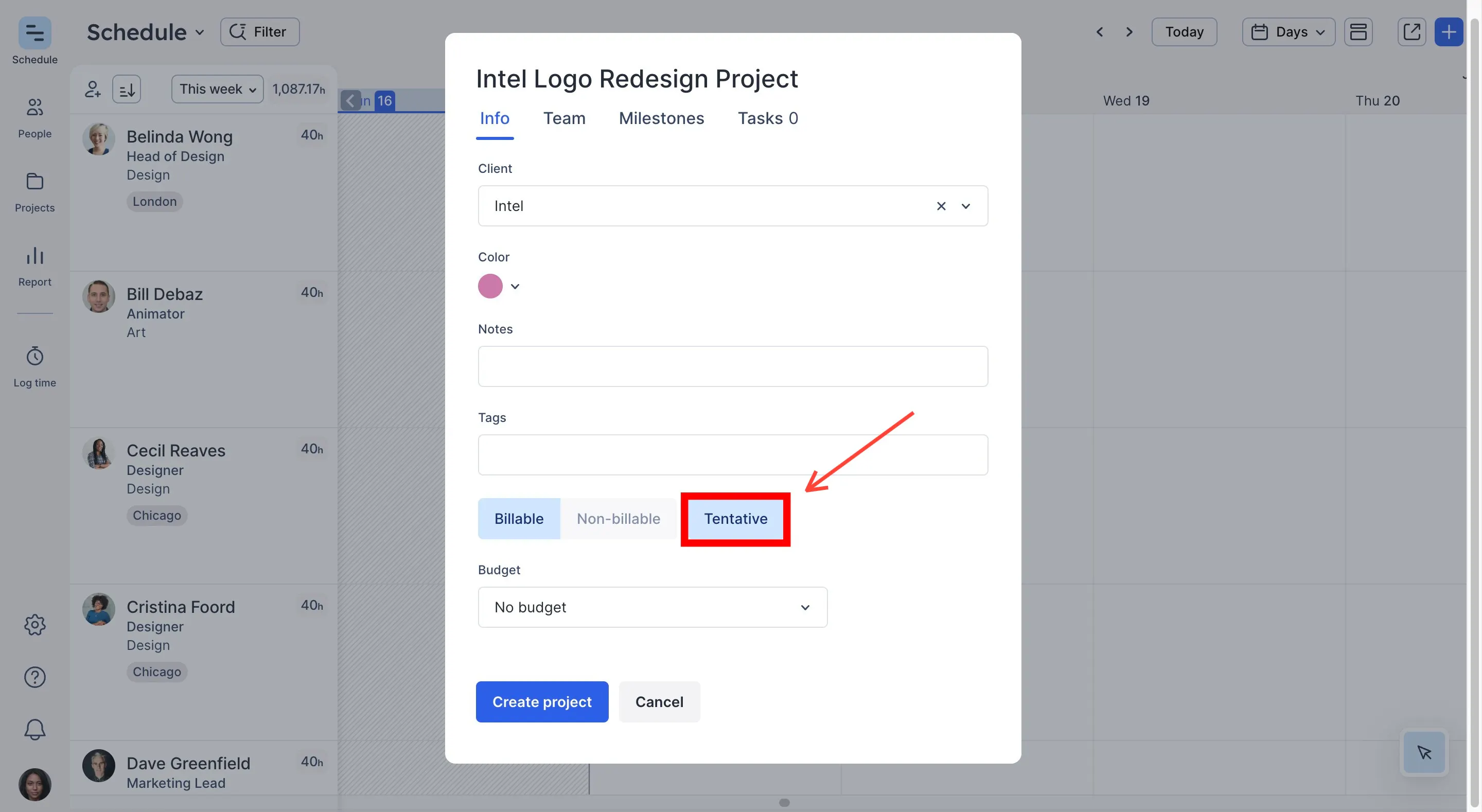This screenshot has height=812, width=1482.
Task: Click the add person icon
Action: [93, 89]
